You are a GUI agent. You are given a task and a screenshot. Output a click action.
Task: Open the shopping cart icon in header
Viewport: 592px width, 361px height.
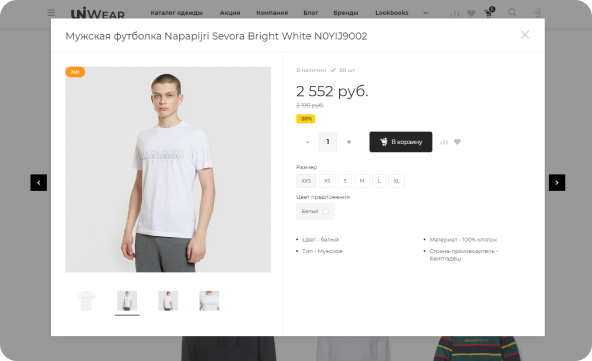click(x=489, y=13)
